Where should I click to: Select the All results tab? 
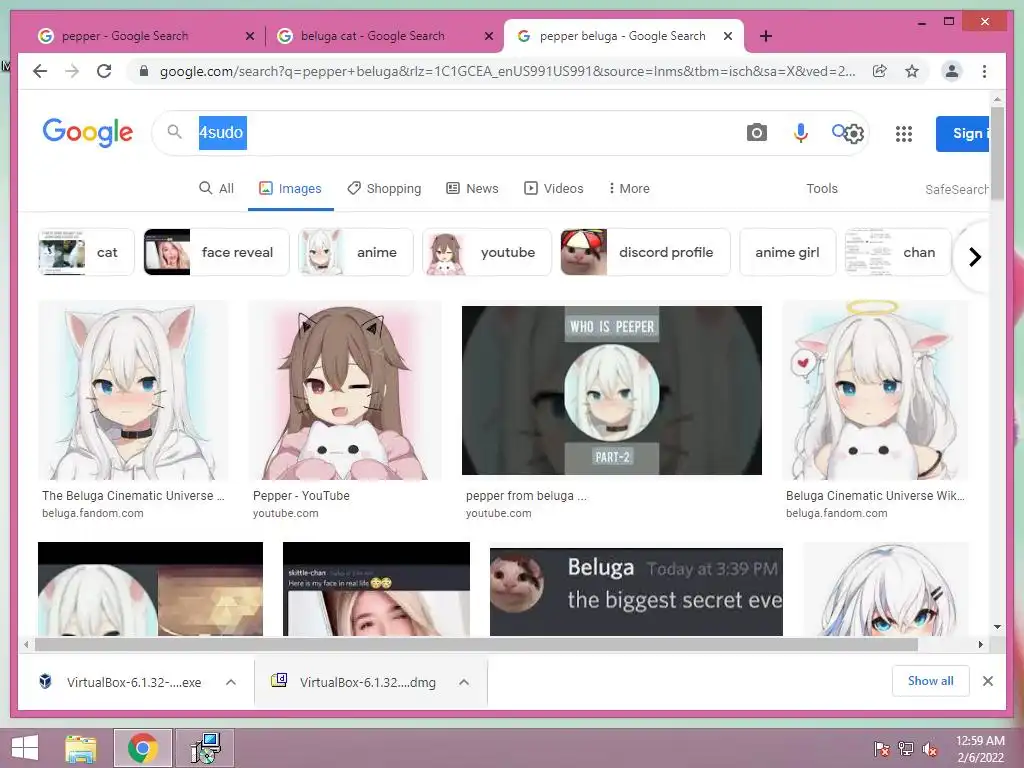click(216, 188)
